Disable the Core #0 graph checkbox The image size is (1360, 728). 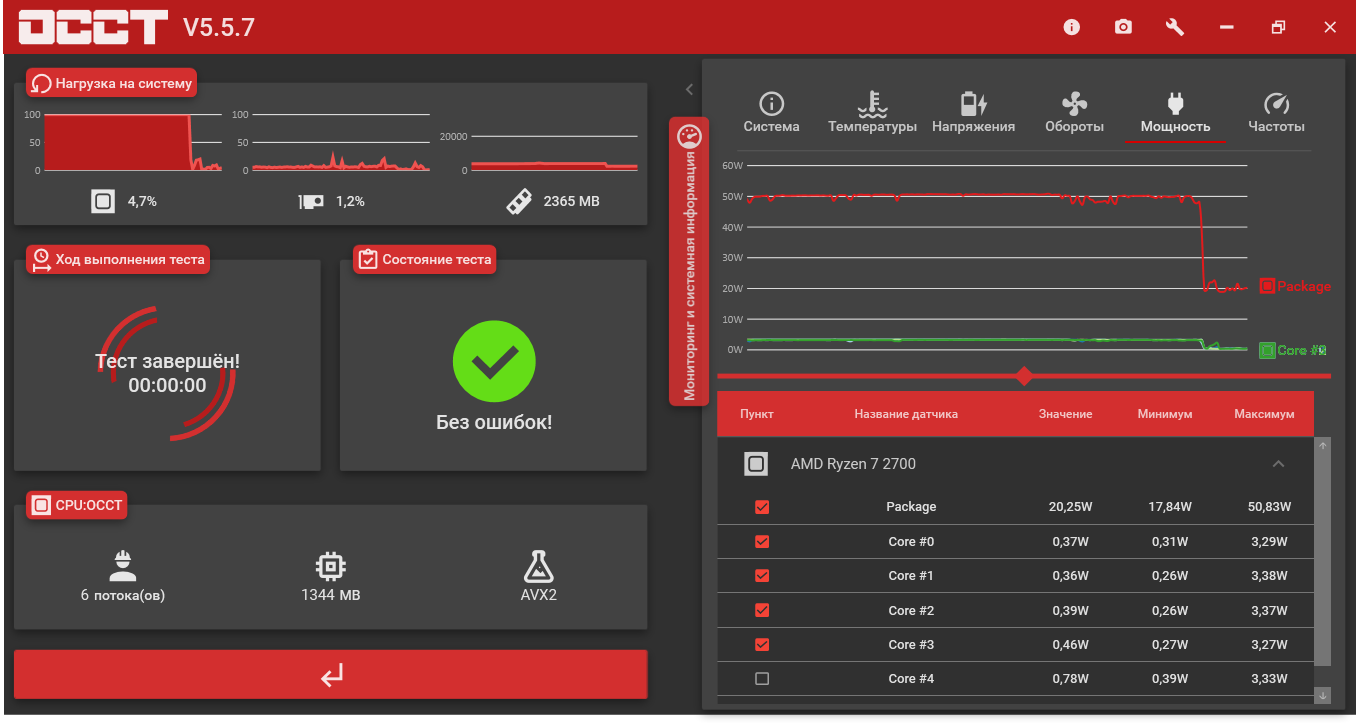(762, 542)
